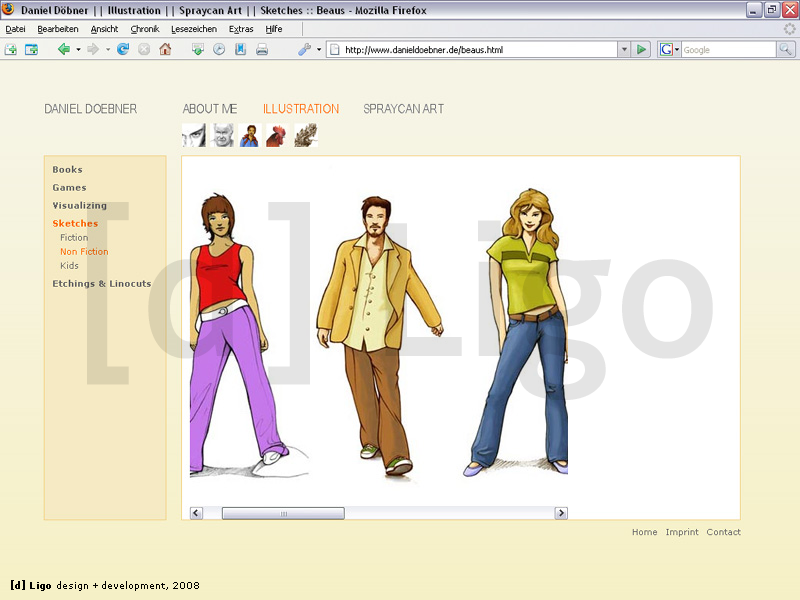This screenshot has height=600, width=800.
Task: Open the Fiction sub-category
Action: point(74,237)
